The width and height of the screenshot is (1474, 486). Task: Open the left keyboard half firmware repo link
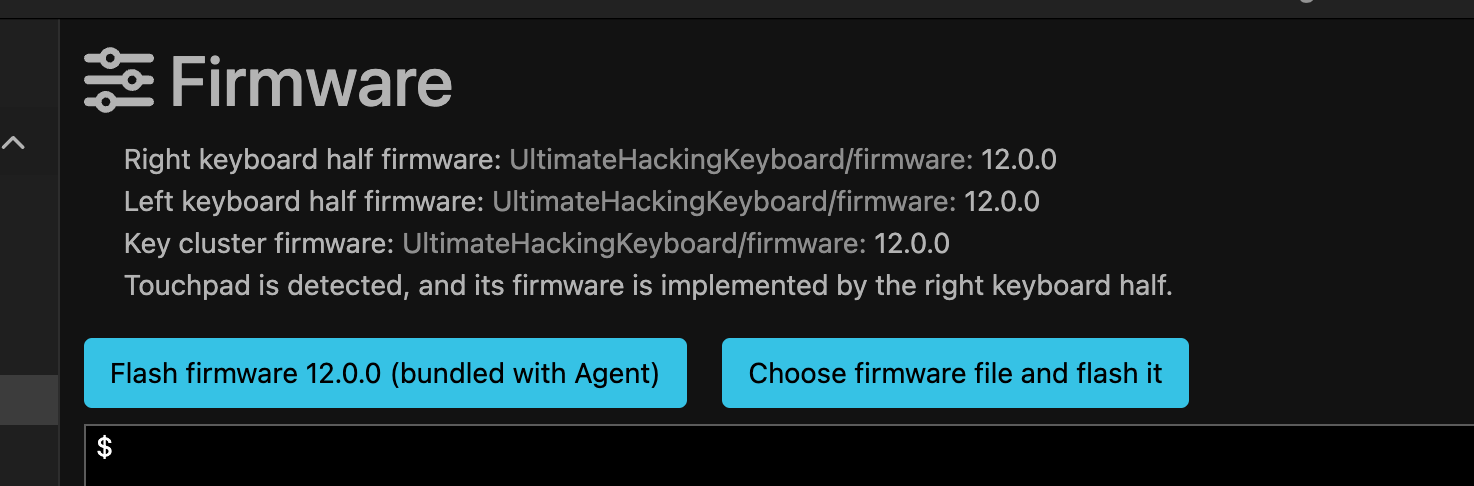click(723, 202)
